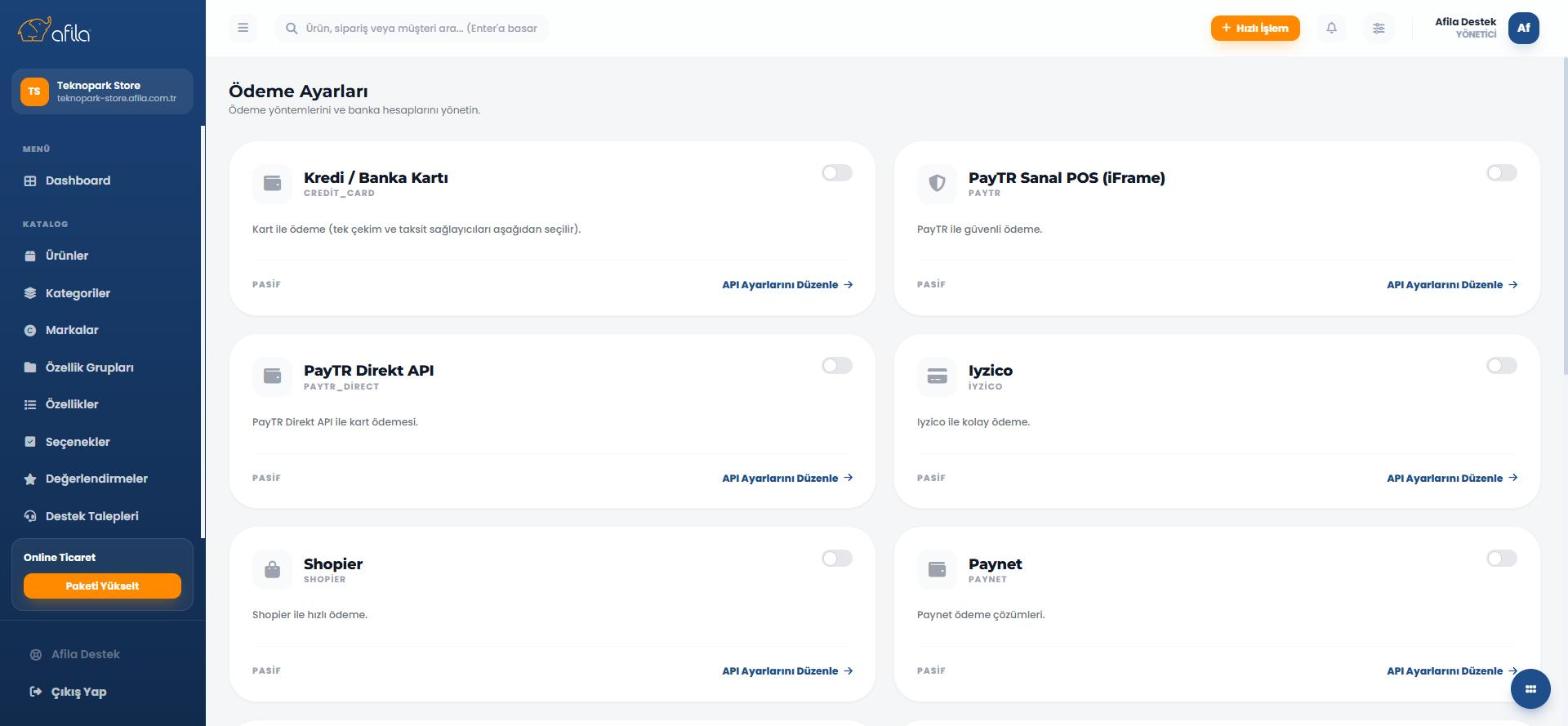Open the sliders settings icon in header
Image resolution: width=1568 pixels, height=726 pixels.
(1378, 28)
